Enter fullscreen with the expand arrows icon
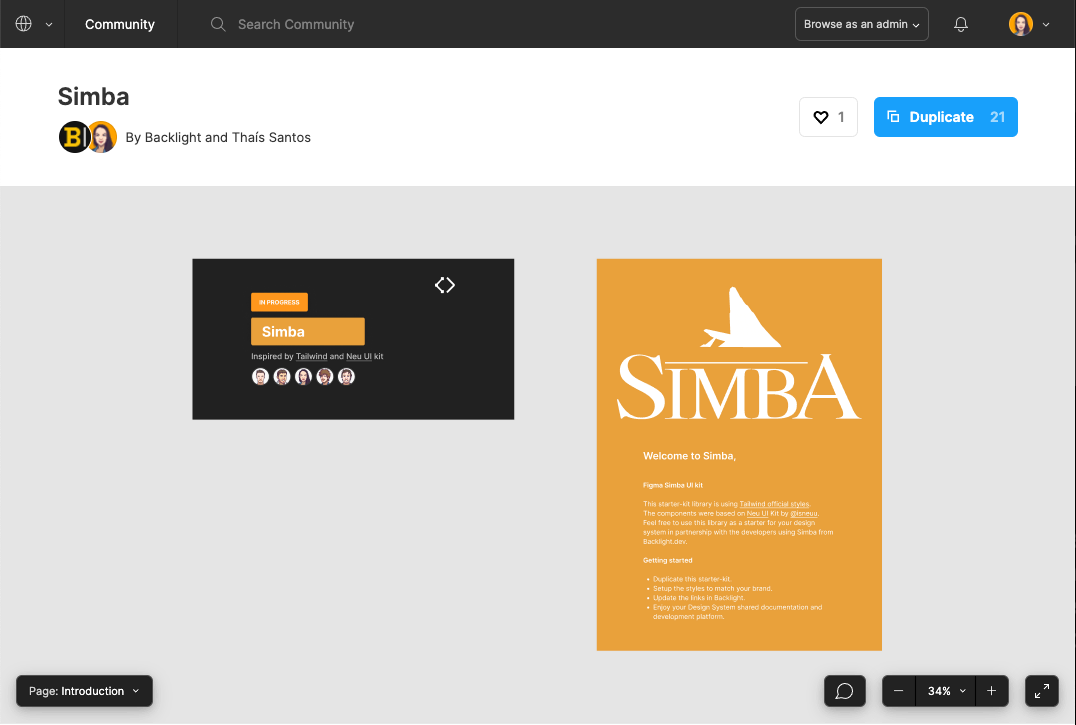The width and height of the screenshot is (1076, 725). [x=1042, y=691]
